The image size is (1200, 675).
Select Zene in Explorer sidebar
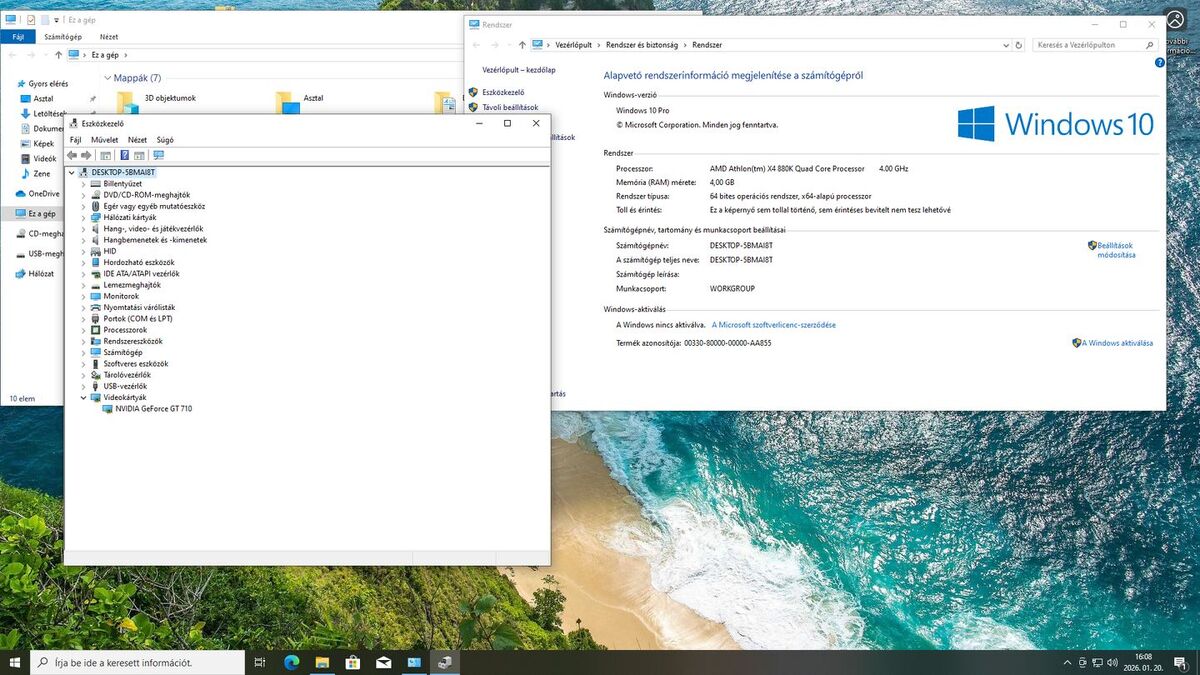(x=35, y=174)
